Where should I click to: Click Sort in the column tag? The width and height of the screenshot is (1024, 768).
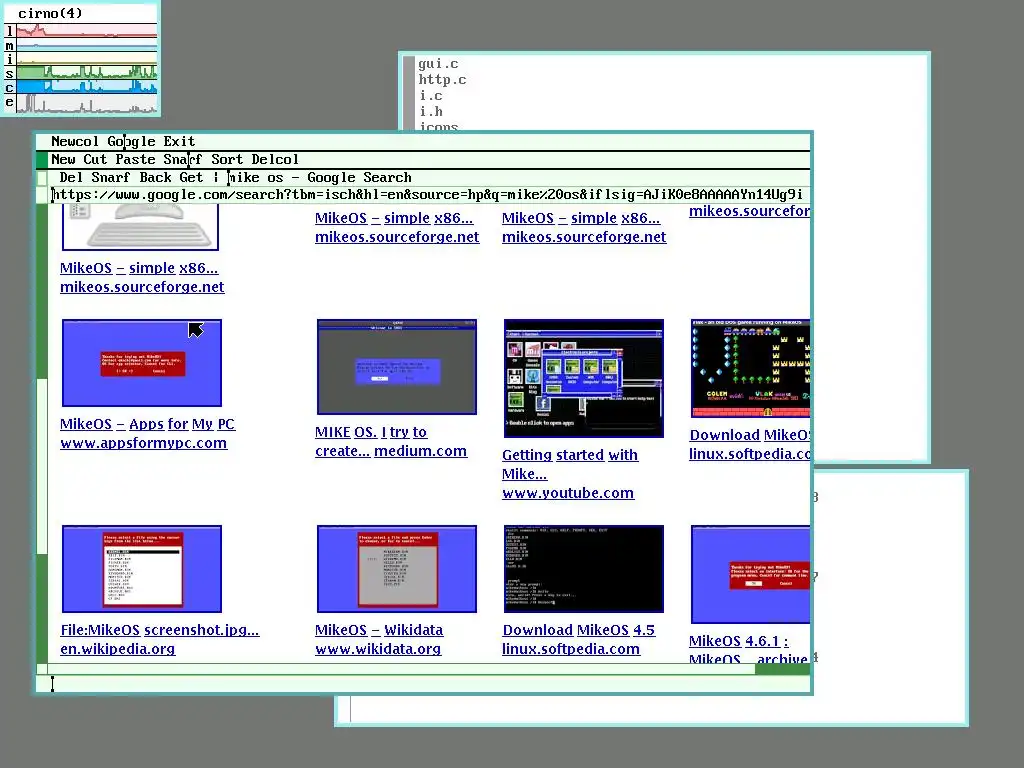click(x=227, y=159)
